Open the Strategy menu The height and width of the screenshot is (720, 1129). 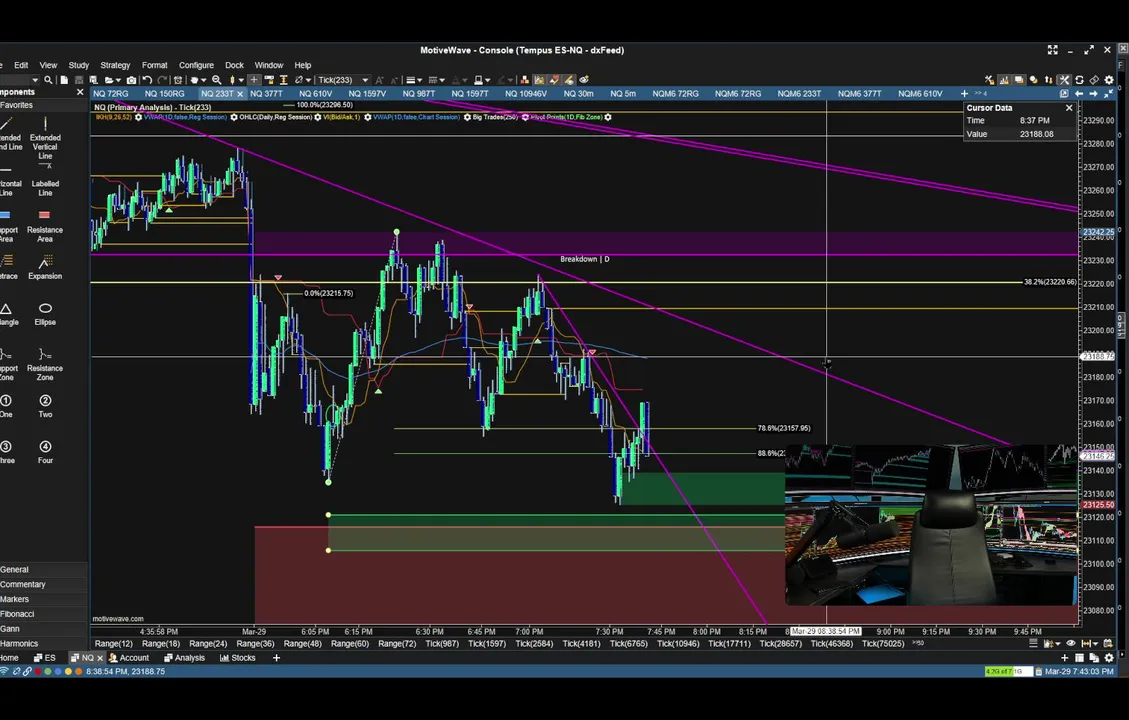(115, 65)
